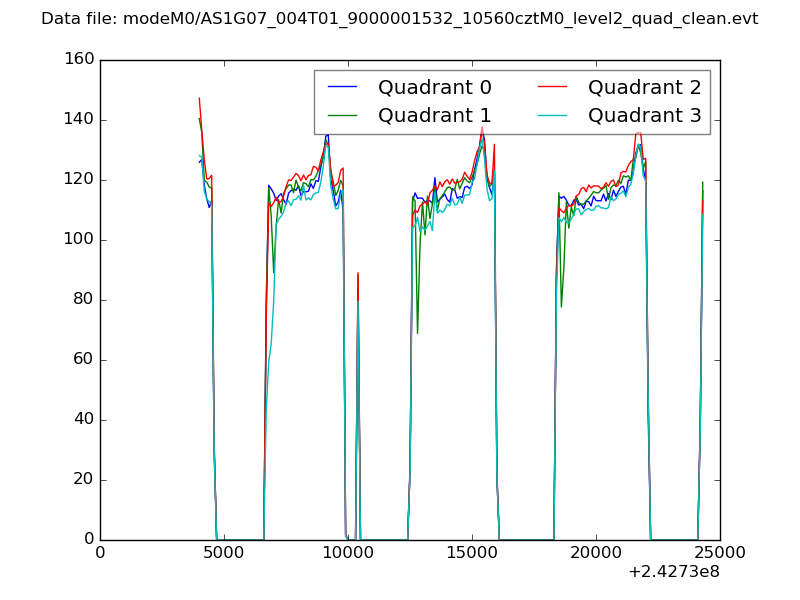Viewport: 800px width, 600px height.
Task: Click the 10000 x-axis tick label
Action: [348, 553]
